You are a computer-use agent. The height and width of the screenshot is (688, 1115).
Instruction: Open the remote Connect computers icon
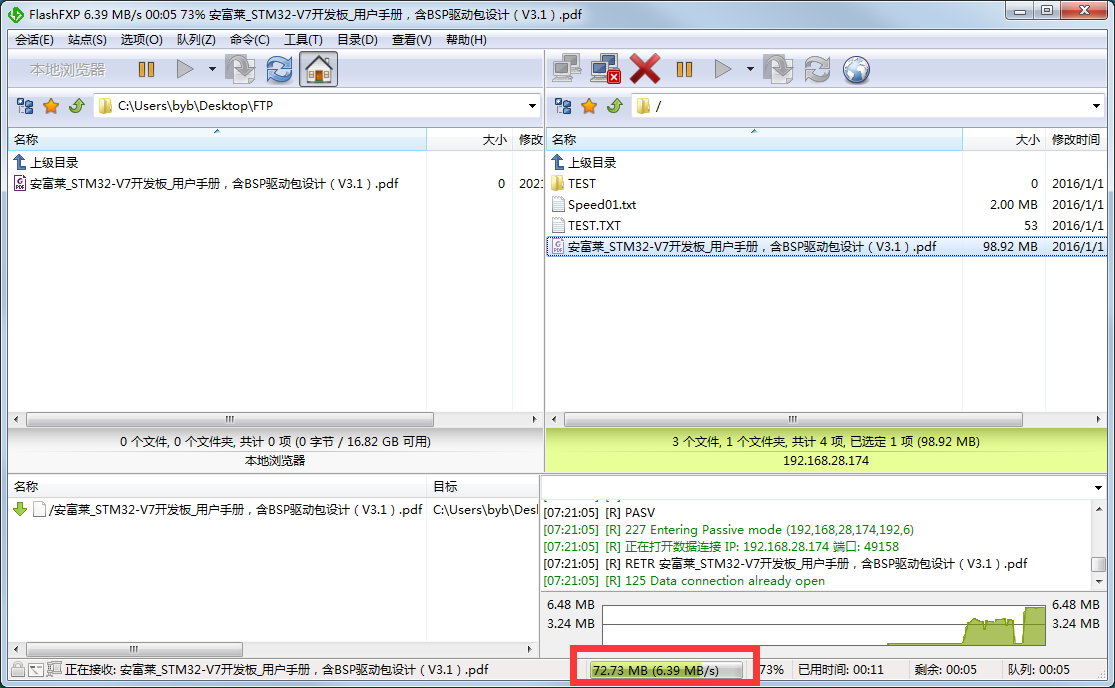tap(567, 69)
